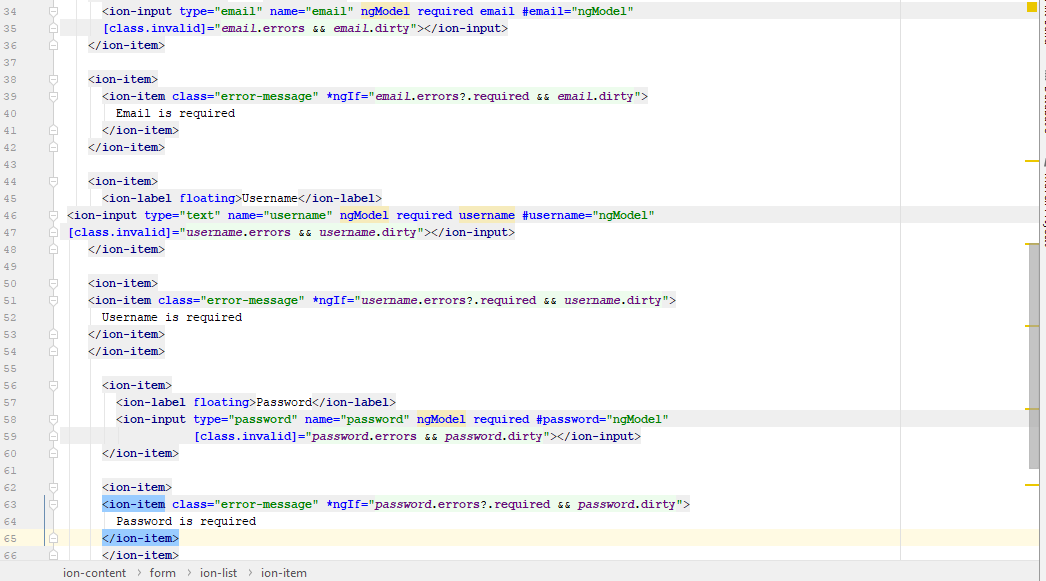Viewport: 1046px width, 581px height.
Task: Collapse the ion-item block at line 62
Action: pyautogui.click(x=54, y=487)
